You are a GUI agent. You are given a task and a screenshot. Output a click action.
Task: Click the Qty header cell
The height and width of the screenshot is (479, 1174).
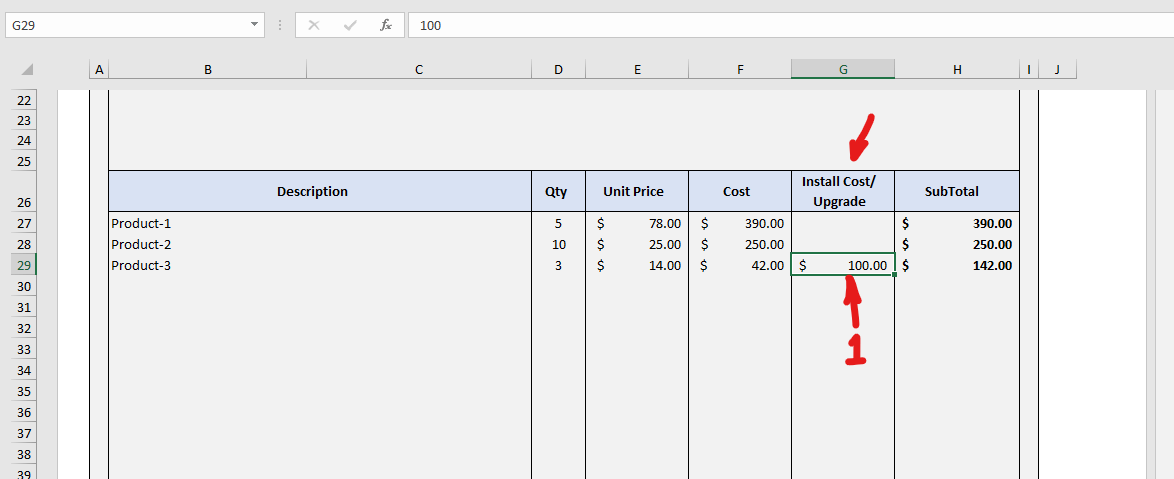(x=559, y=191)
